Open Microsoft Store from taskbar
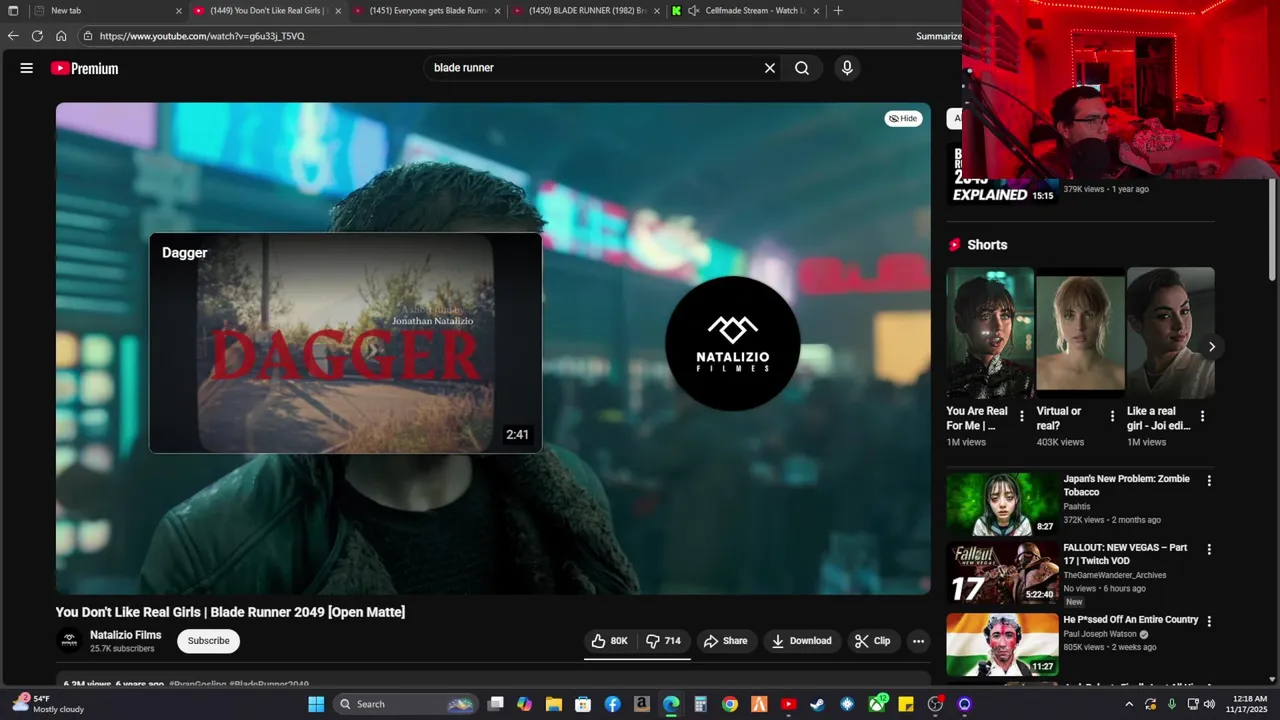 [583, 704]
